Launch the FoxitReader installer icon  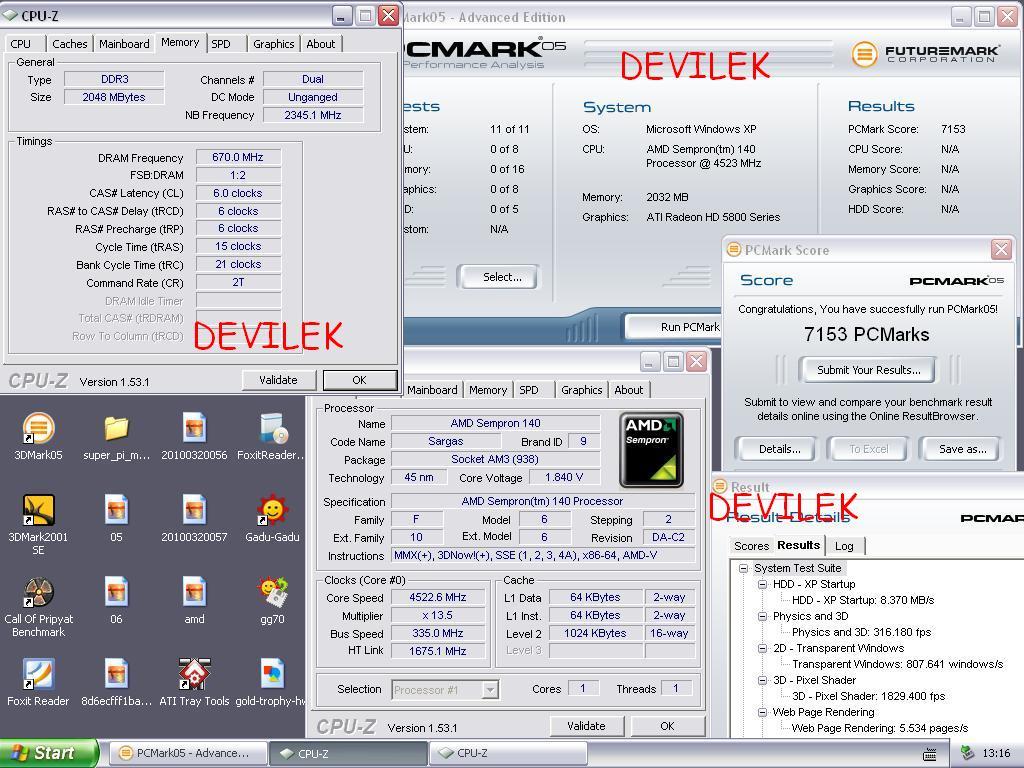(x=272, y=436)
